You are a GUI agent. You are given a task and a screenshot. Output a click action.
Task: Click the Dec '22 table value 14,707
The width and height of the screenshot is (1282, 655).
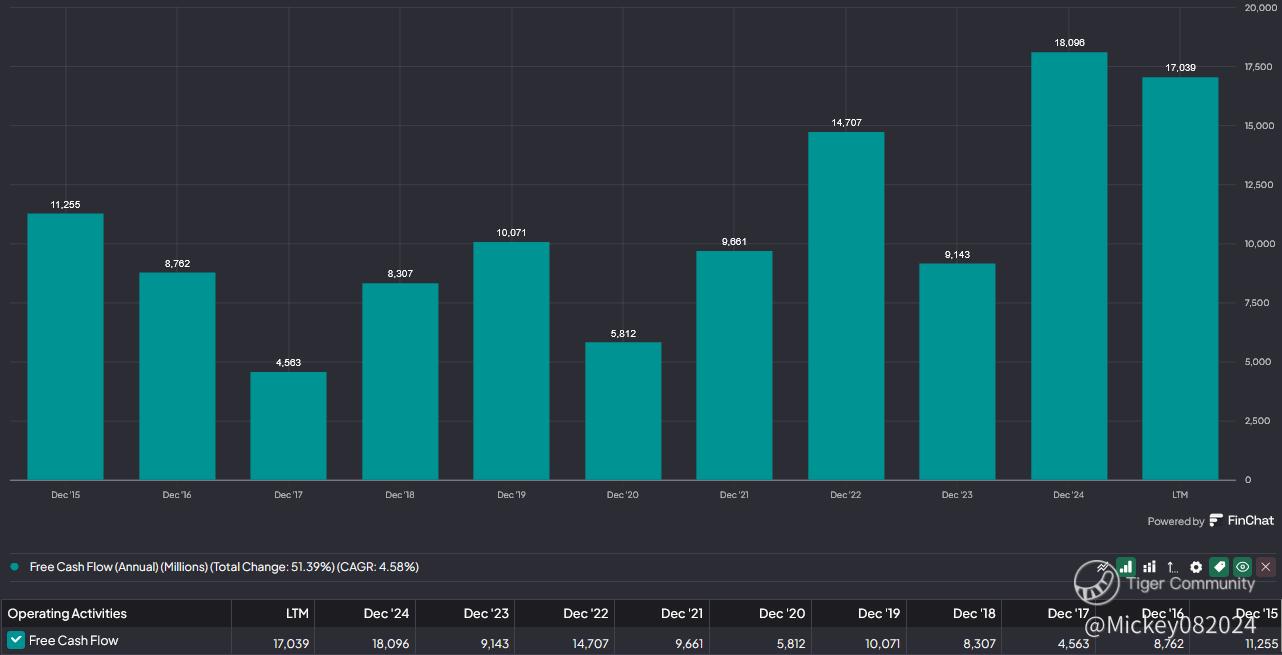coord(590,641)
